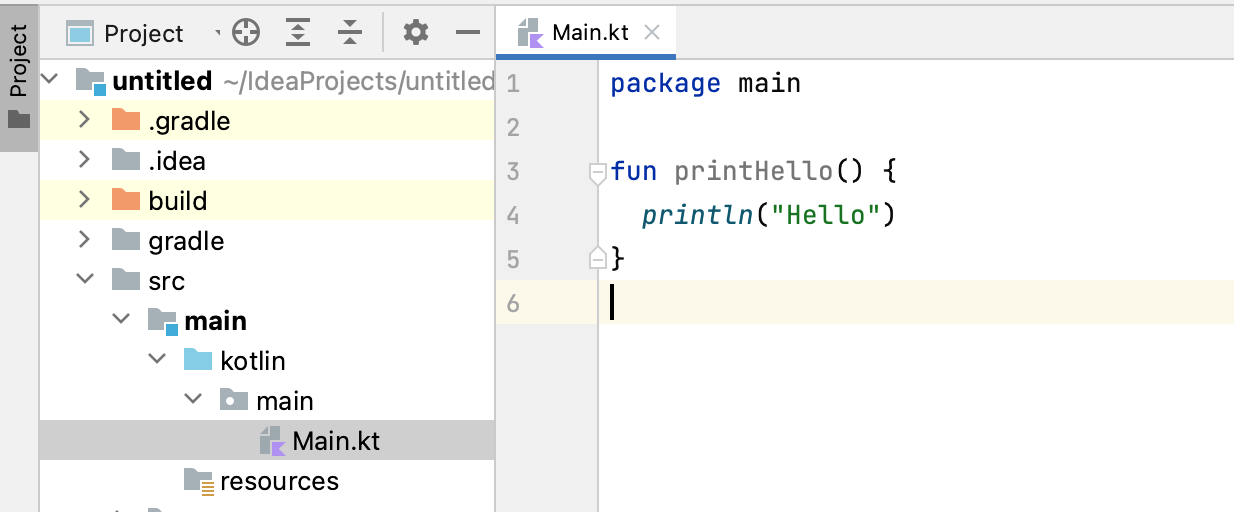Close the Main.kt editor tab

click(652, 32)
